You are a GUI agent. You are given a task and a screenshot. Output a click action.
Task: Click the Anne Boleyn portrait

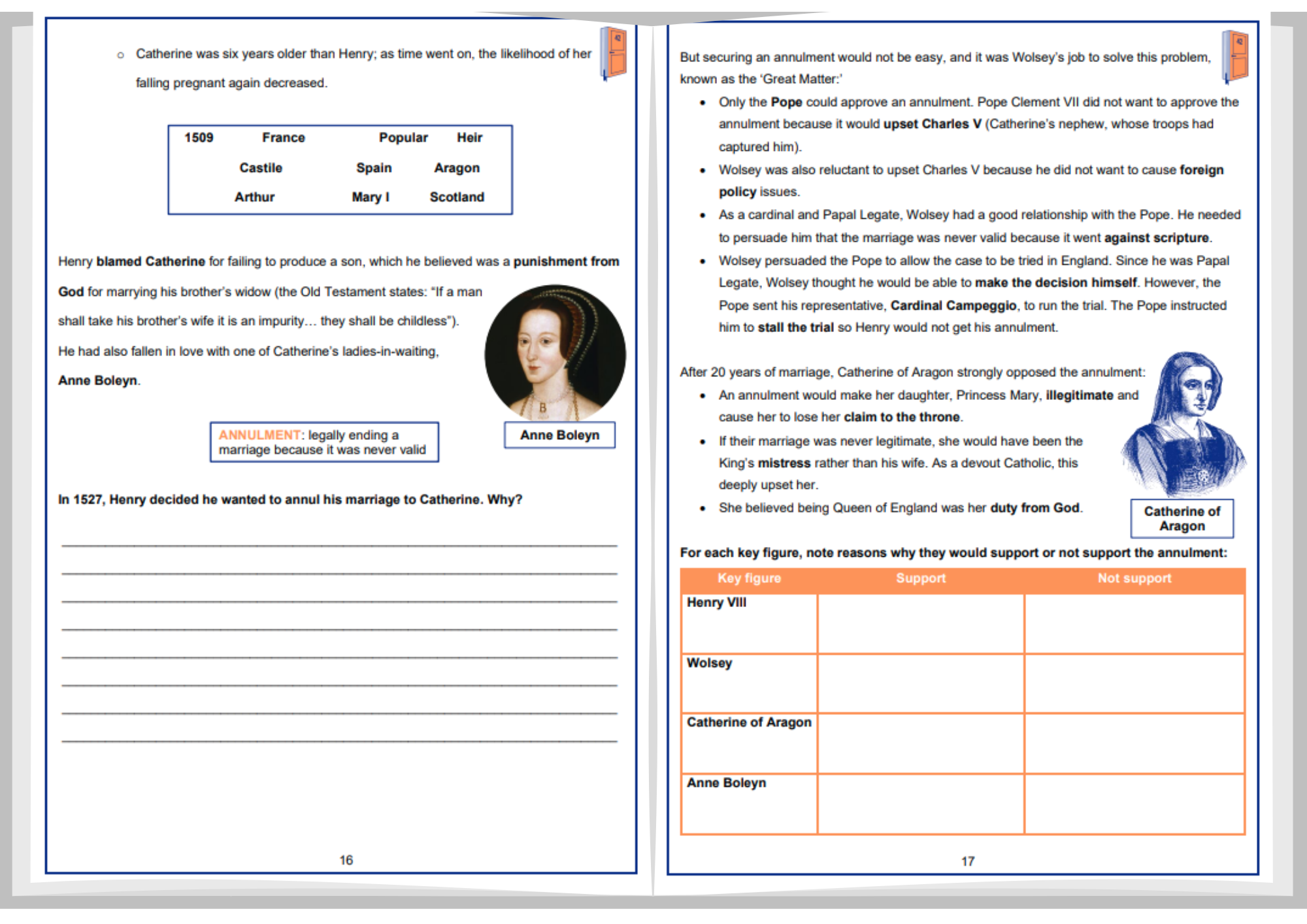pyautogui.click(x=555, y=353)
